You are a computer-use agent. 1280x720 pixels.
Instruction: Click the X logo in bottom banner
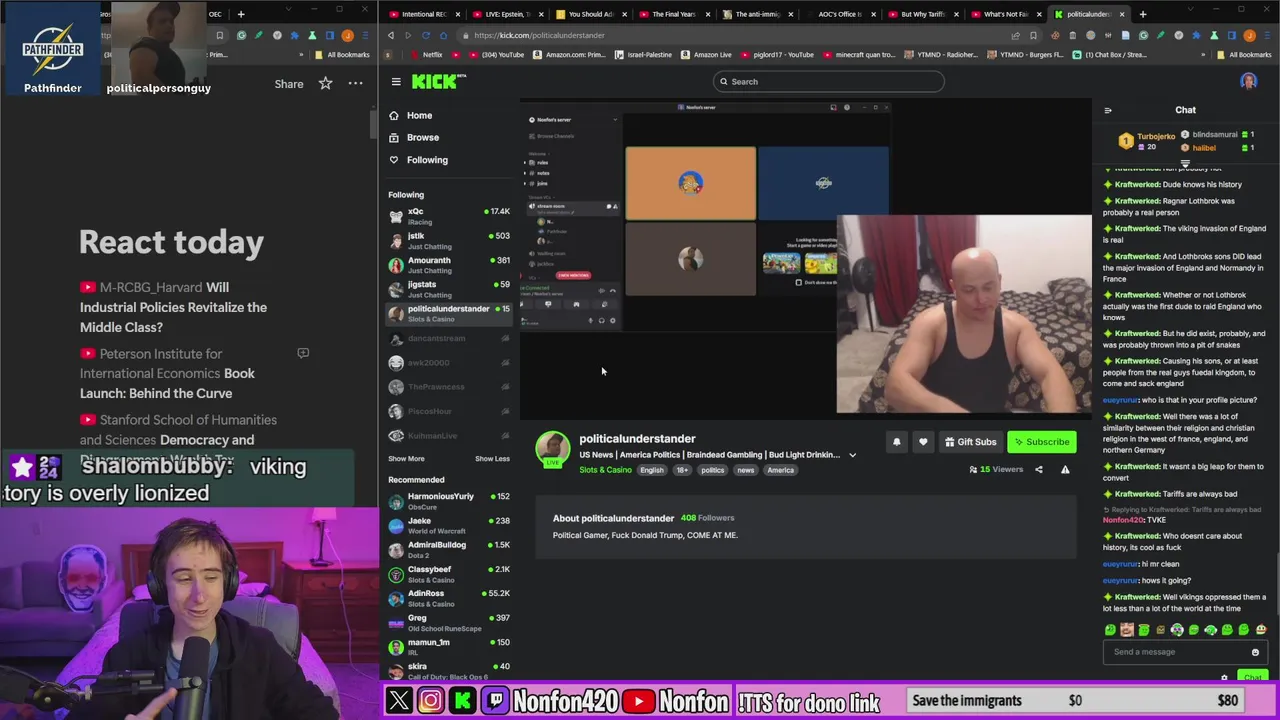(399, 701)
